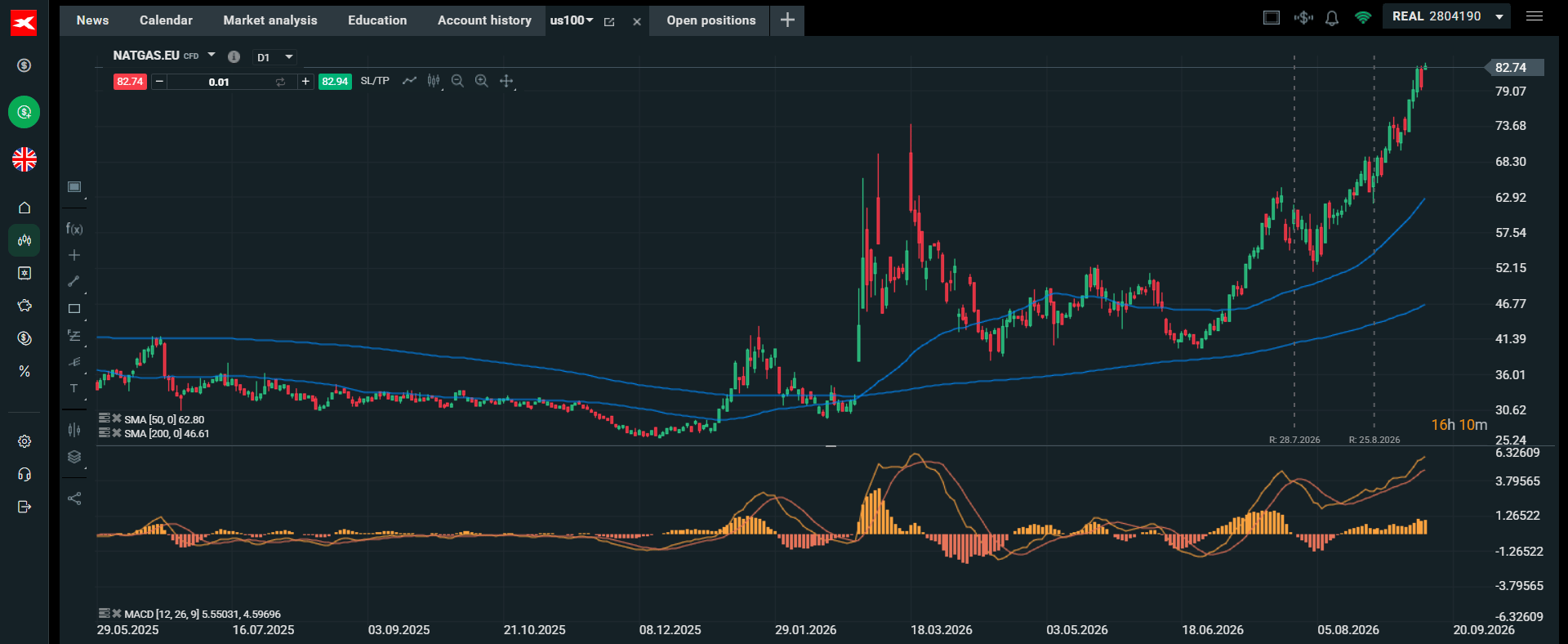Open the piggy bank investment plans icon

coord(24,306)
